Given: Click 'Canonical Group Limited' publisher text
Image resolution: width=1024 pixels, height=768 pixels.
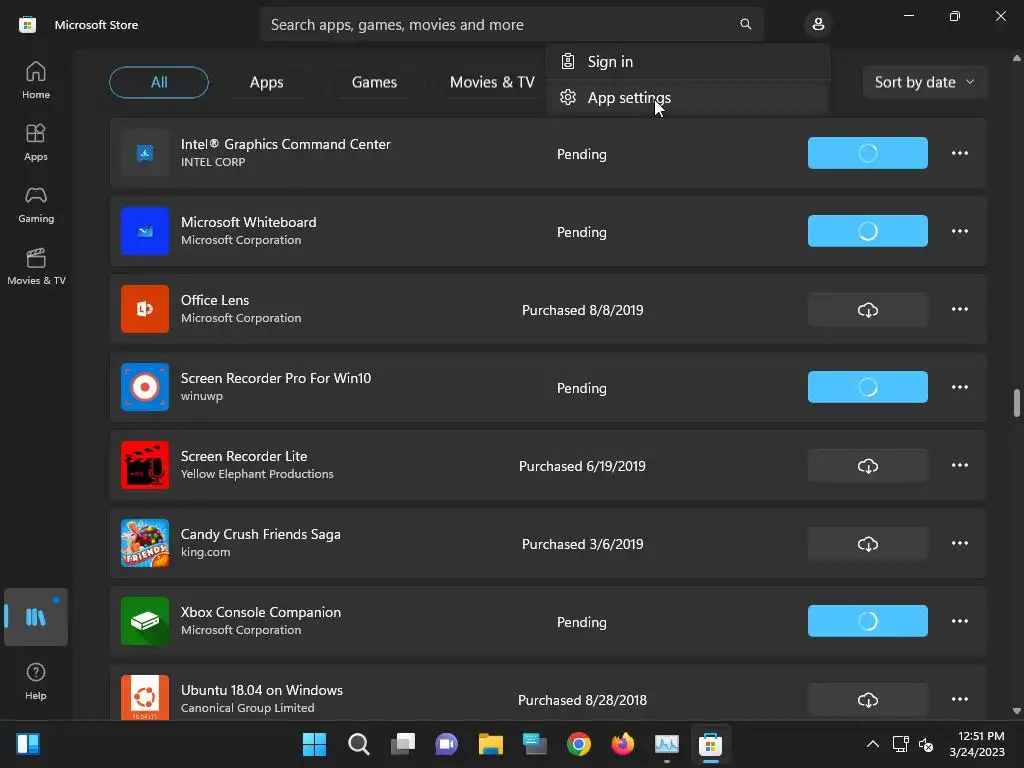Looking at the screenshot, I should tap(248, 708).
